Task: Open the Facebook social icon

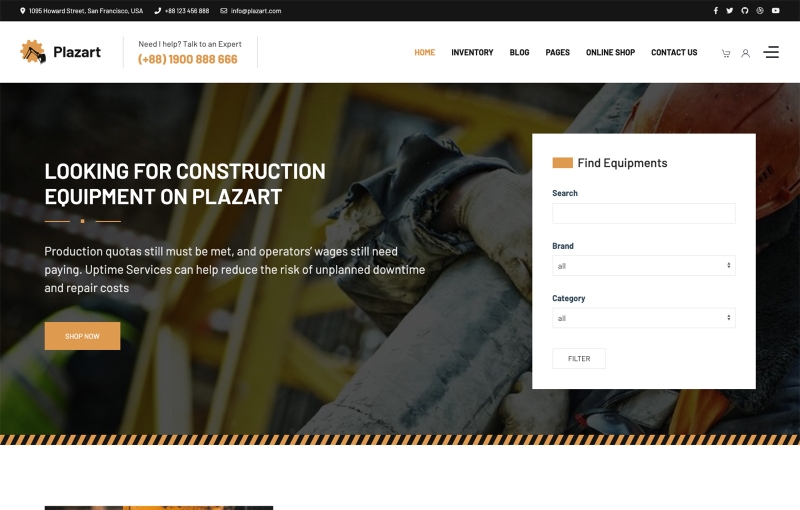Action: 715,11
